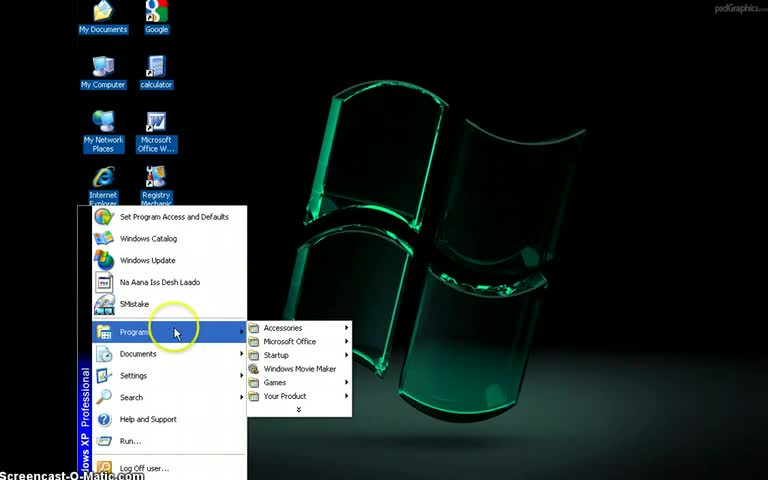This screenshot has width=768, height=480.
Task: Expand the Settings submenu arrow
Action: click(241, 376)
